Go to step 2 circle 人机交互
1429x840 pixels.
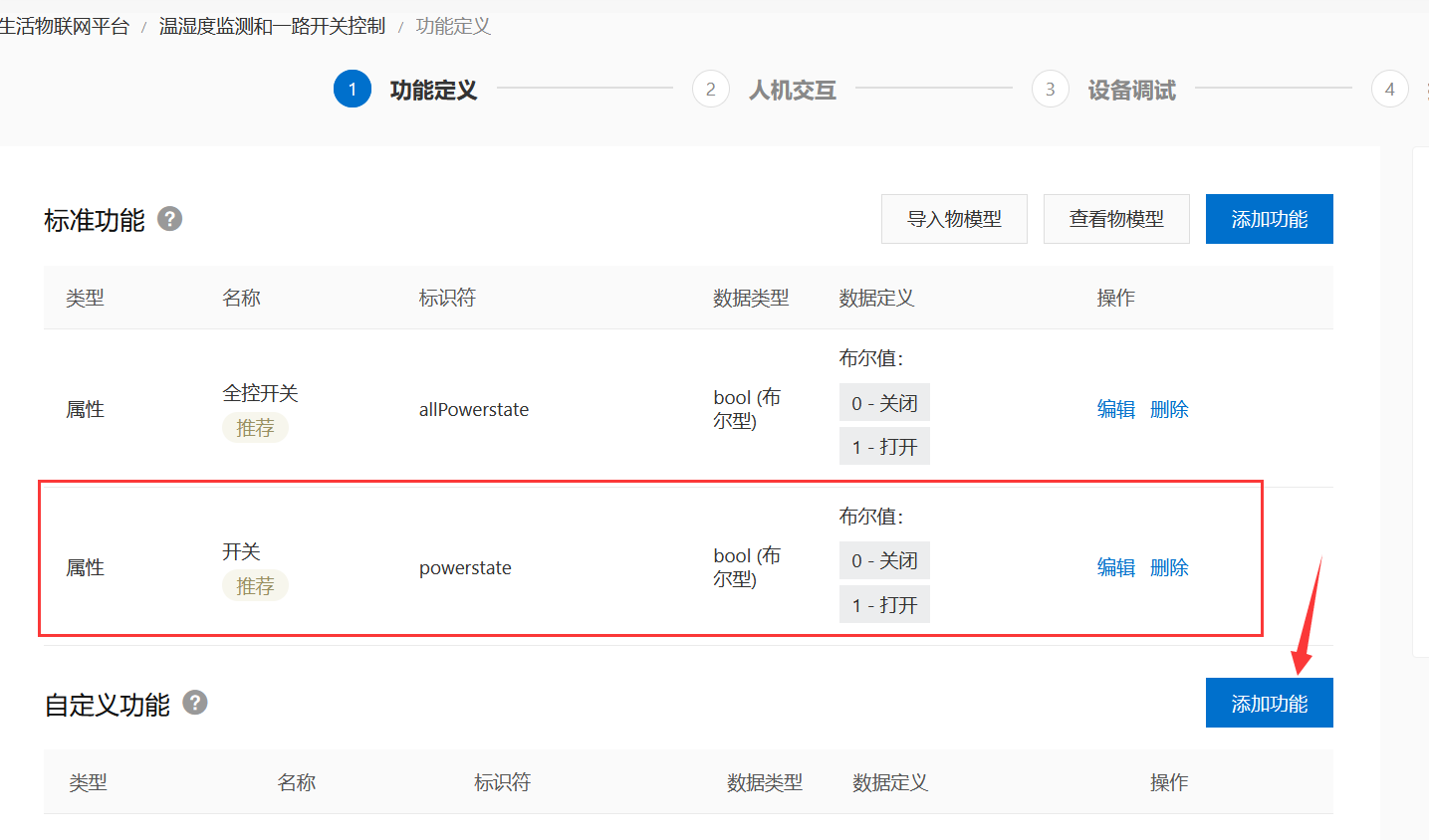coord(710,90)
